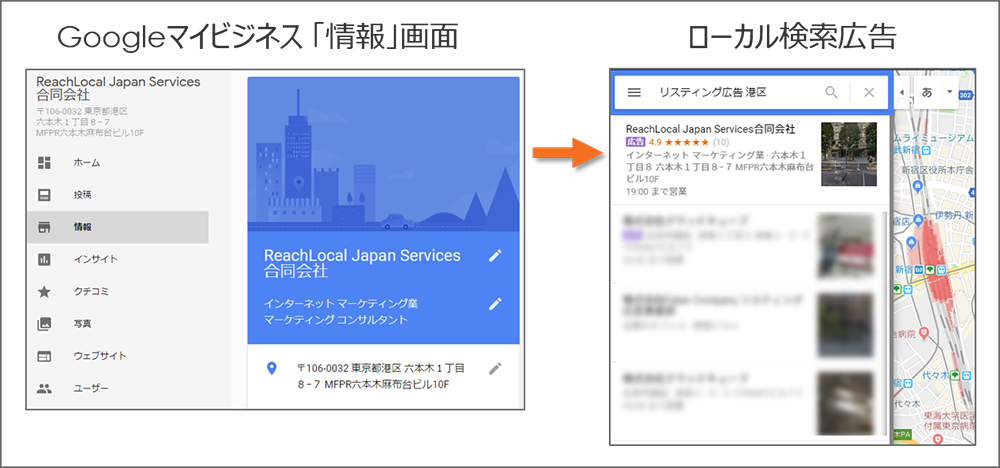
Task: Click the ユーザー people icon
Action: point(44,388)
